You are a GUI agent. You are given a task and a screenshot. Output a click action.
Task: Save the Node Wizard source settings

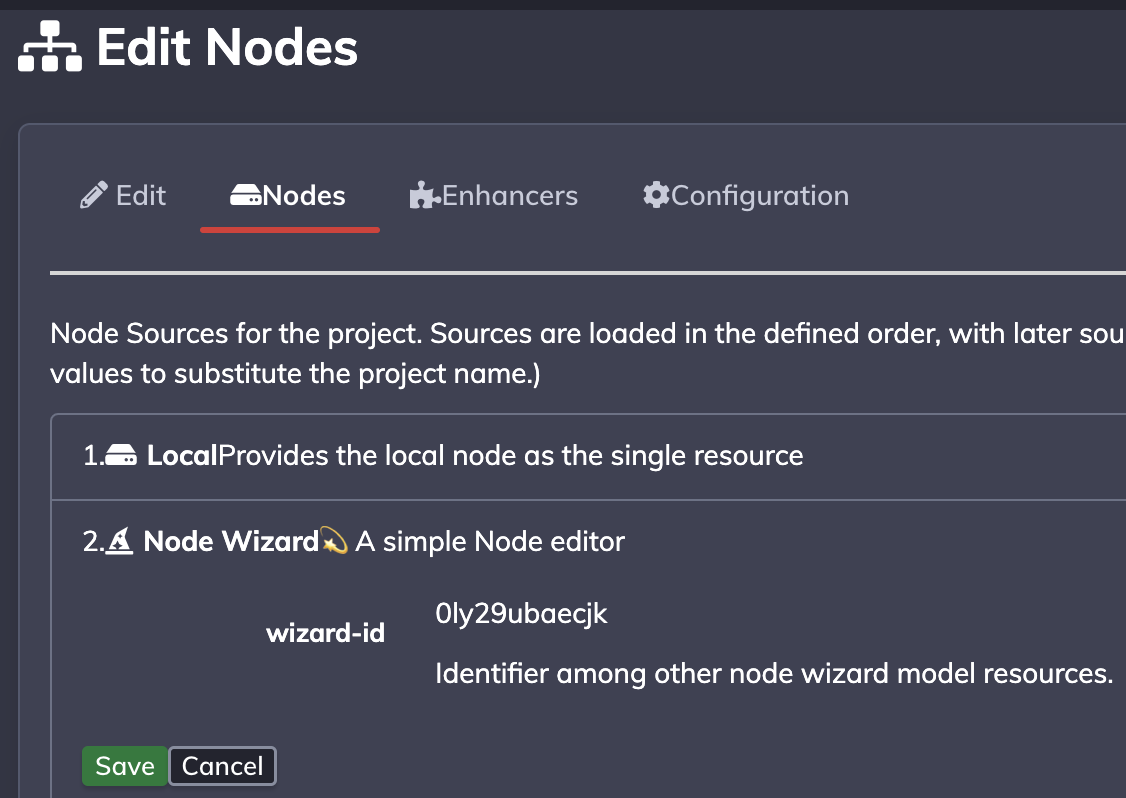[125, 766]
